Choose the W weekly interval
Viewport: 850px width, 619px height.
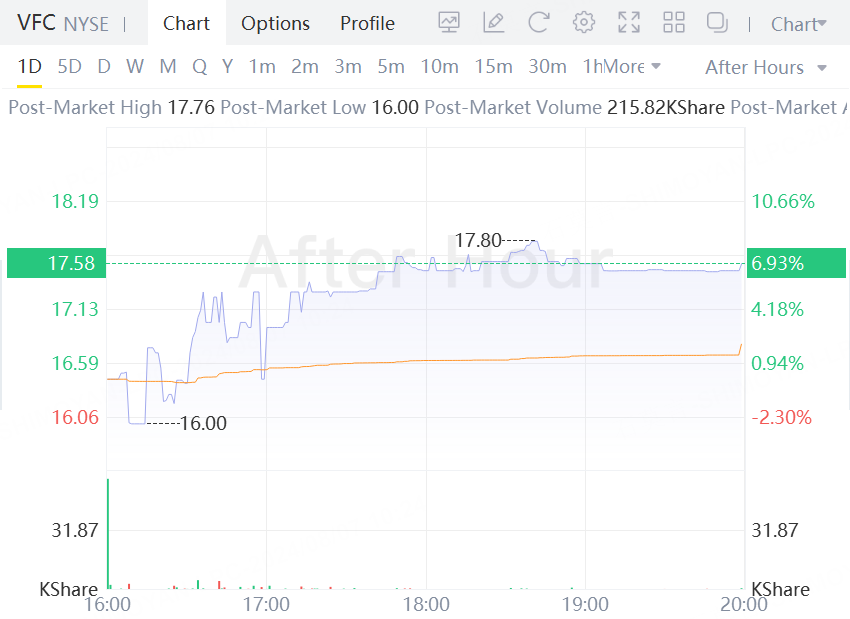(x=135, y=67)
